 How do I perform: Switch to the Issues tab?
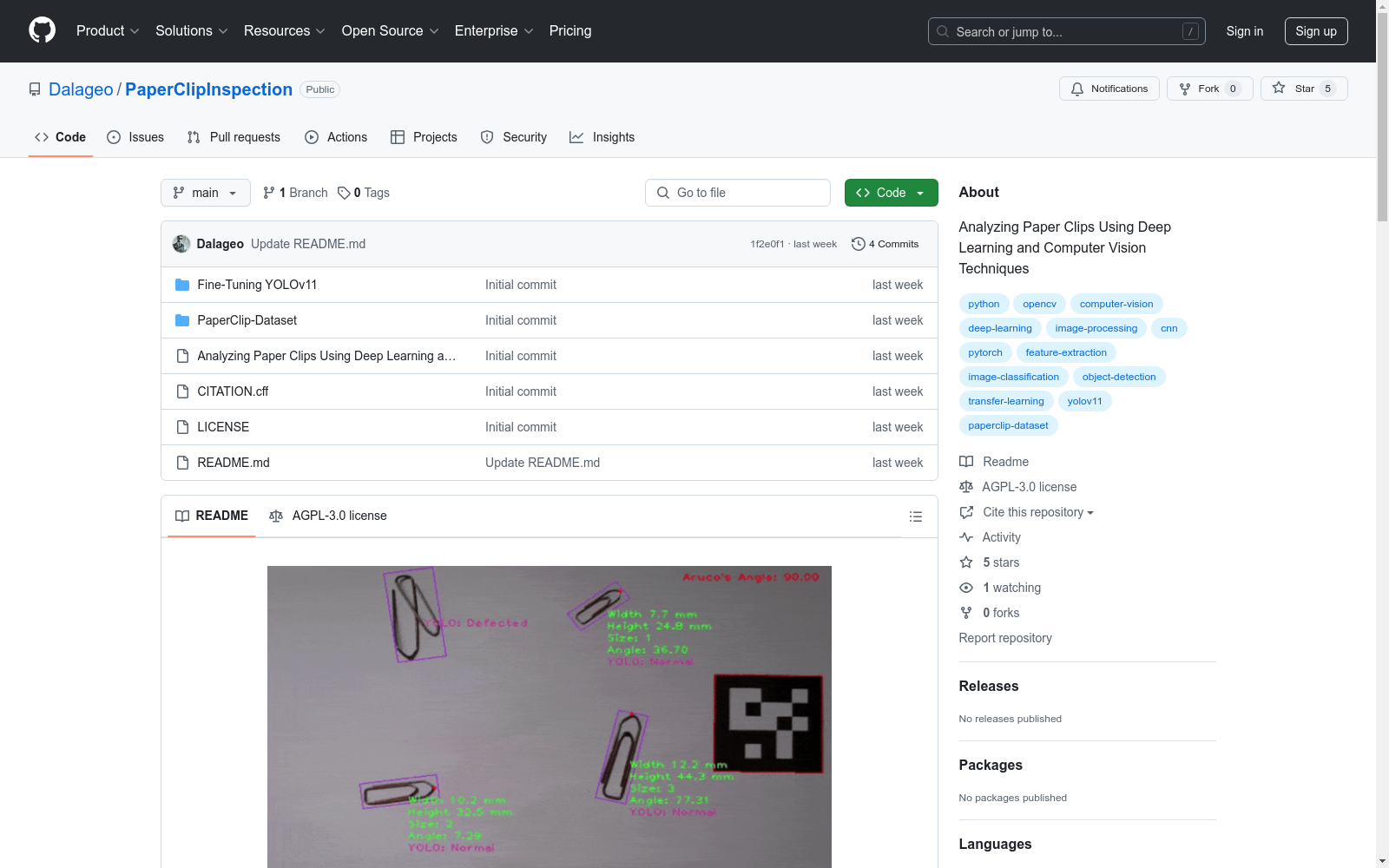tap(135, 137)
